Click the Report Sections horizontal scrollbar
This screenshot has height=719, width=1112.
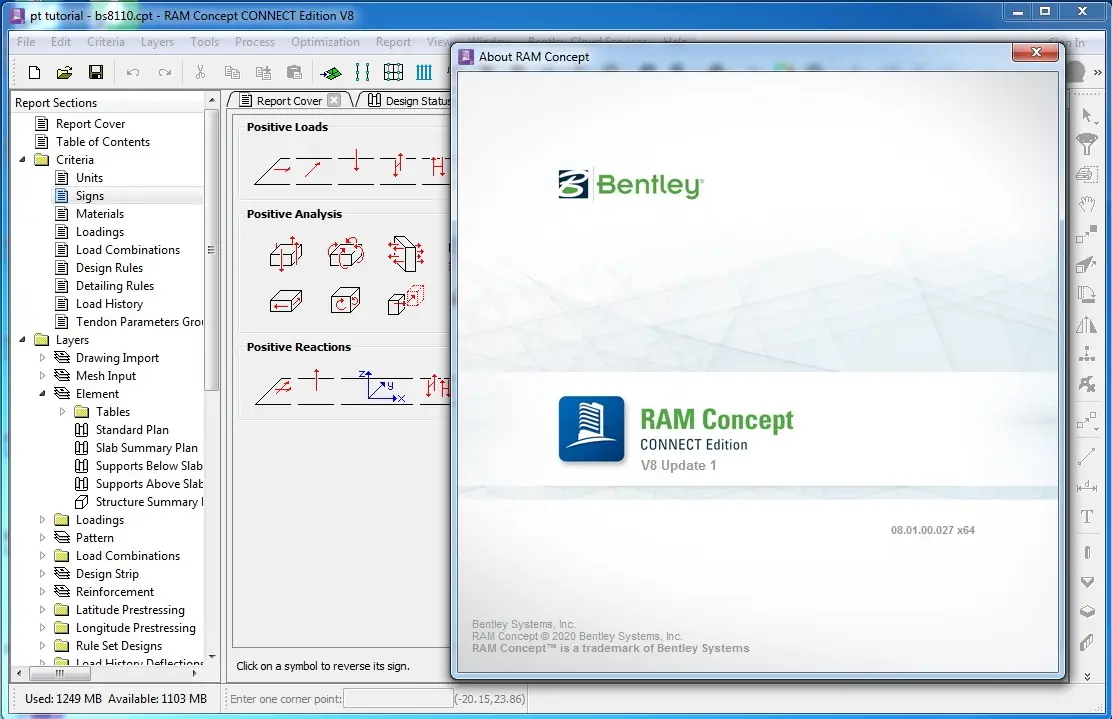pos(60,673)
